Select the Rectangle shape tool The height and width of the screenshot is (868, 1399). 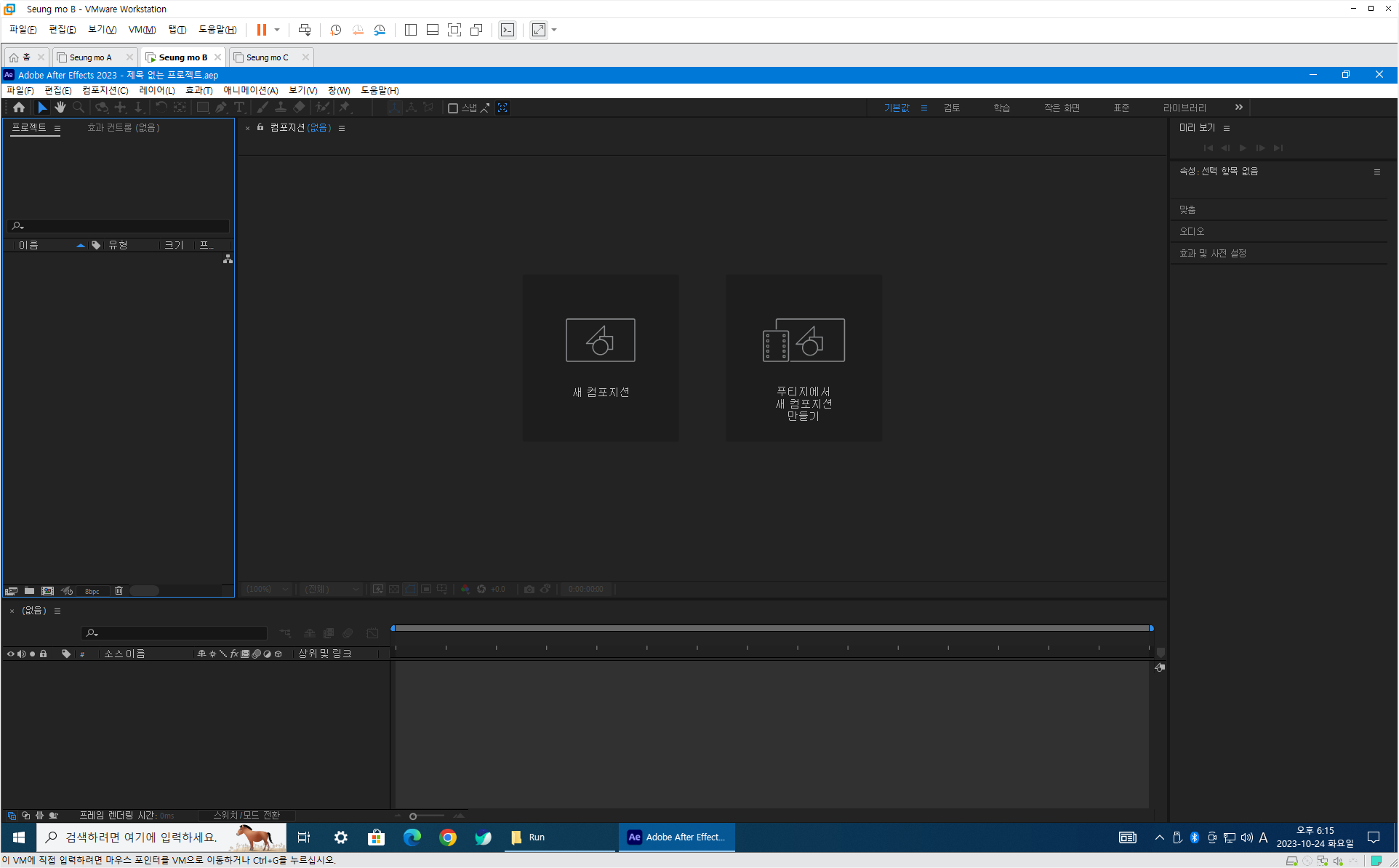pos(203,108)
